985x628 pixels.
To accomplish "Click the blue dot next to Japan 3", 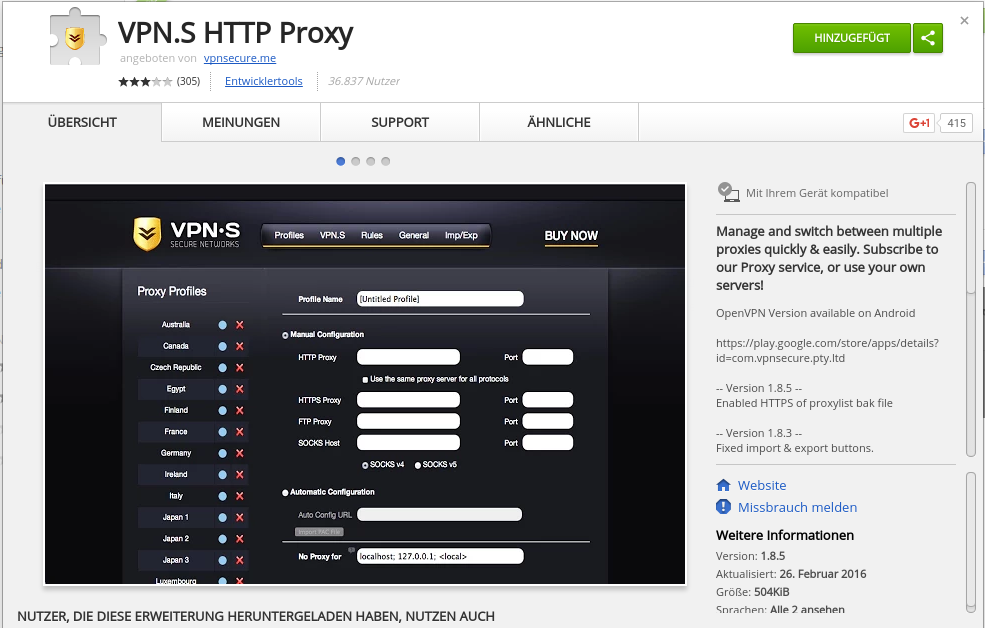I will (222, 560).
